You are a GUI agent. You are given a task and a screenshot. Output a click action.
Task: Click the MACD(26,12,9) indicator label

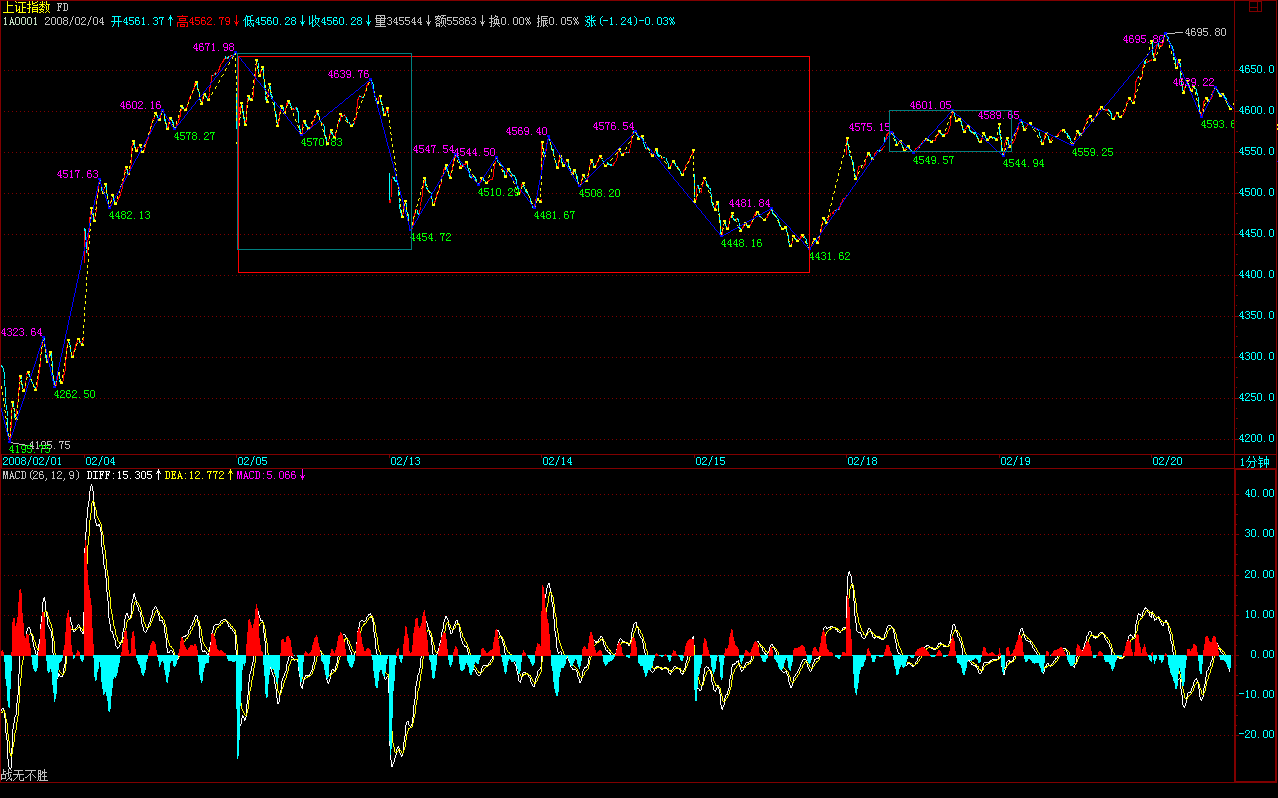coord(41,476)
